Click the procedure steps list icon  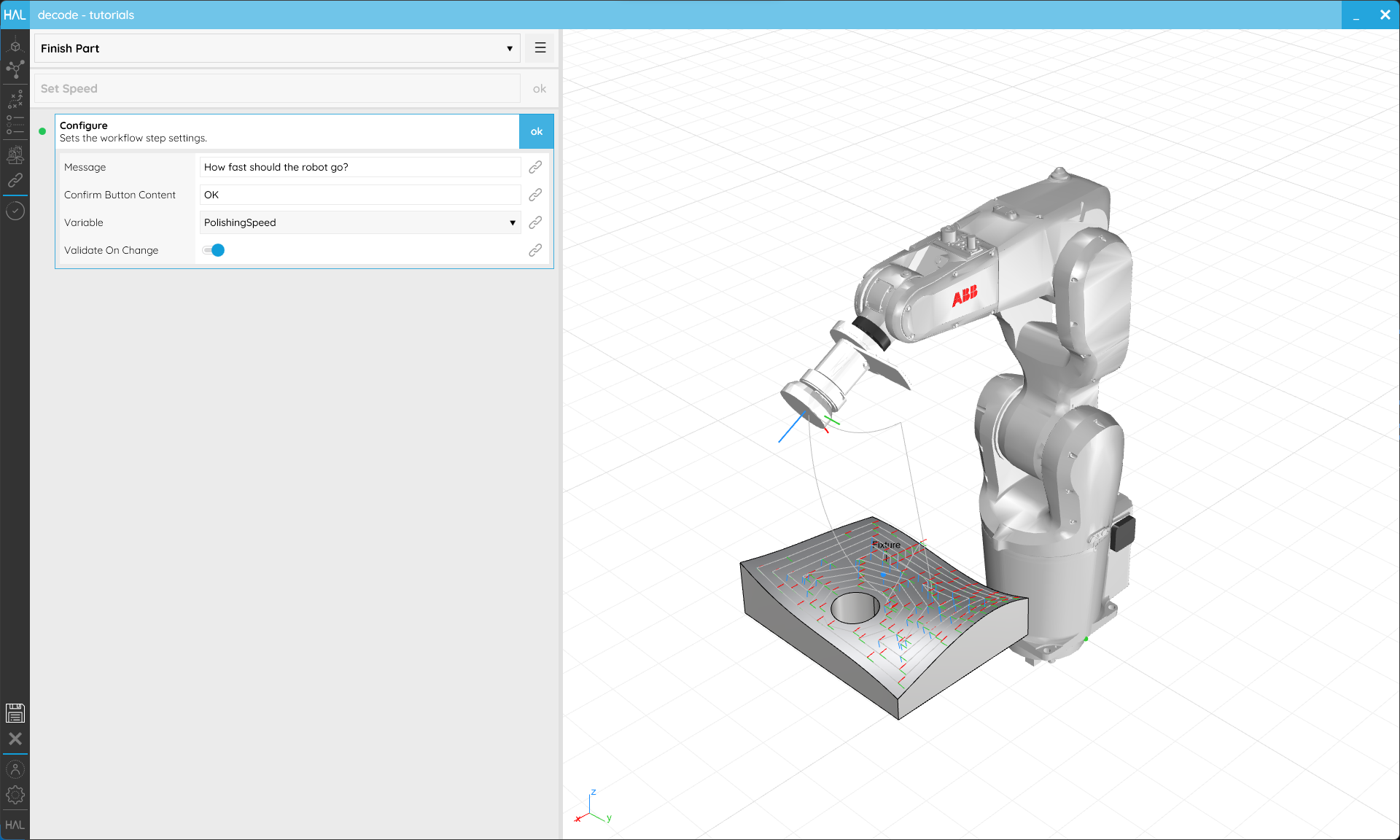point(15,125)
